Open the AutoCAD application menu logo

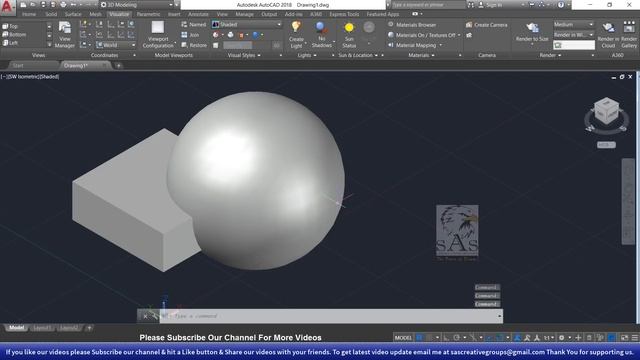7,7
